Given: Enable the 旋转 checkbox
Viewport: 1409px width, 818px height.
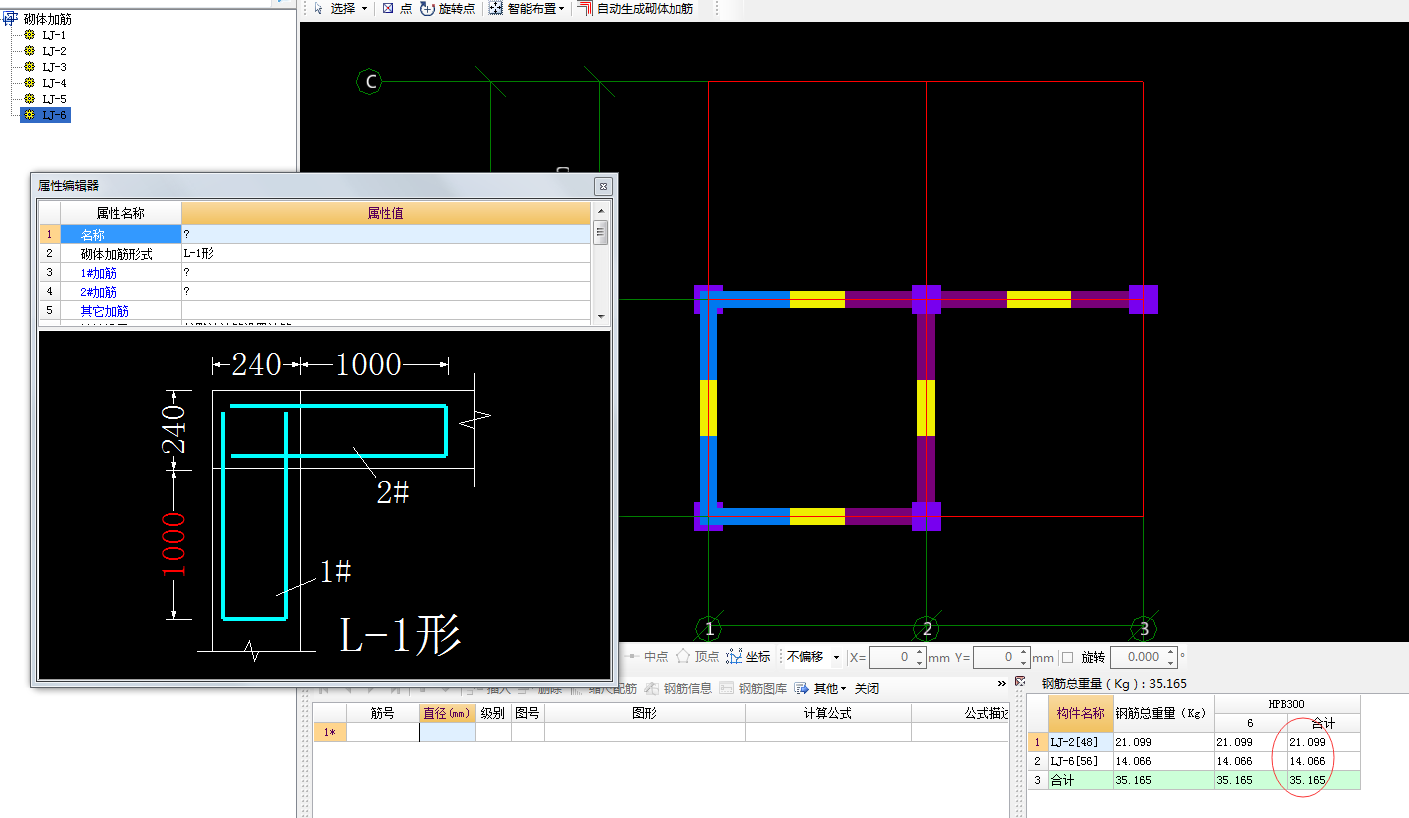Looking at the screenshot, I should (1067, 657).
